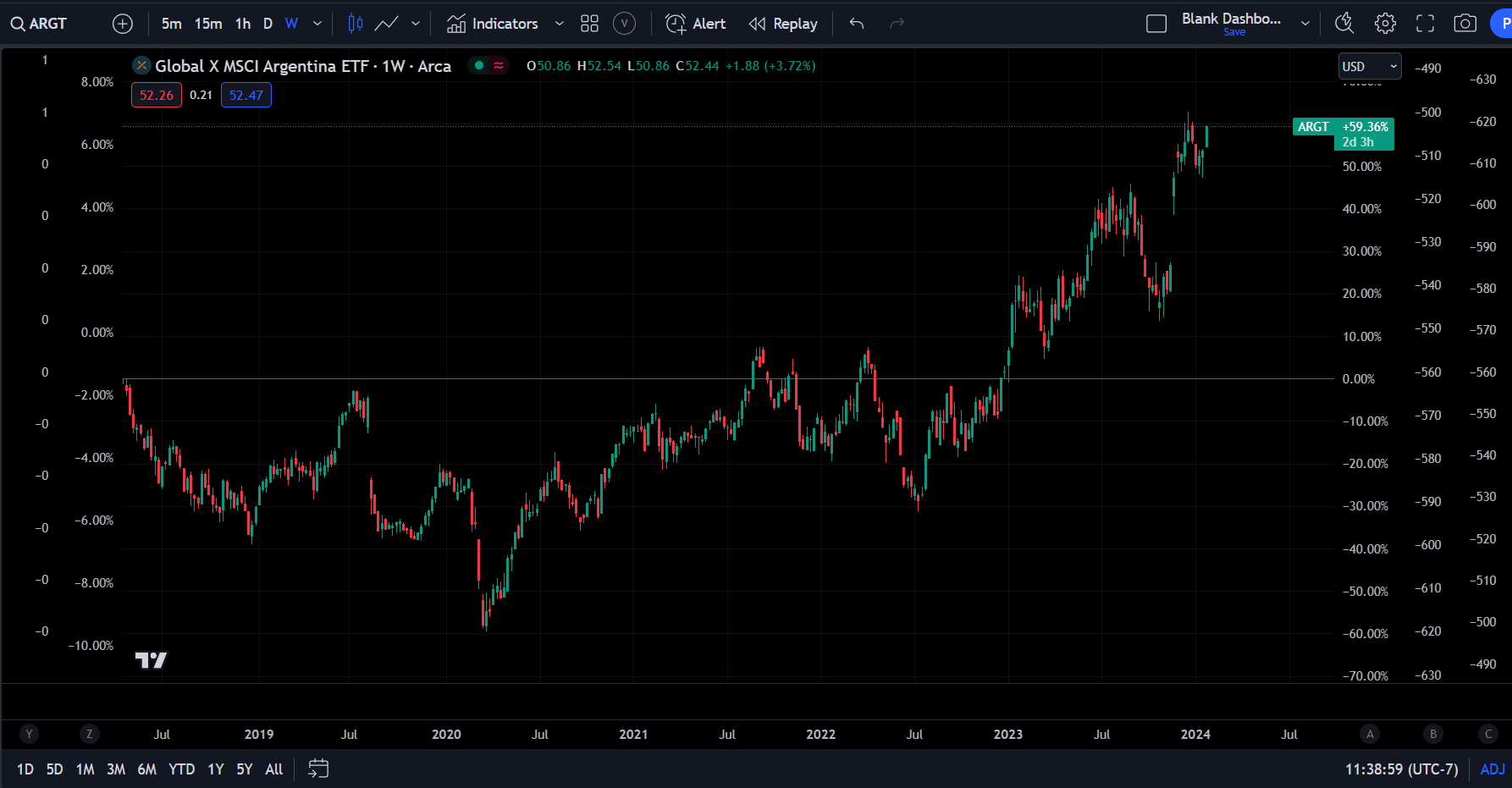Click the ARGT symbol search field
Screen dimensions: 1512x788
(x=39, y=24)
